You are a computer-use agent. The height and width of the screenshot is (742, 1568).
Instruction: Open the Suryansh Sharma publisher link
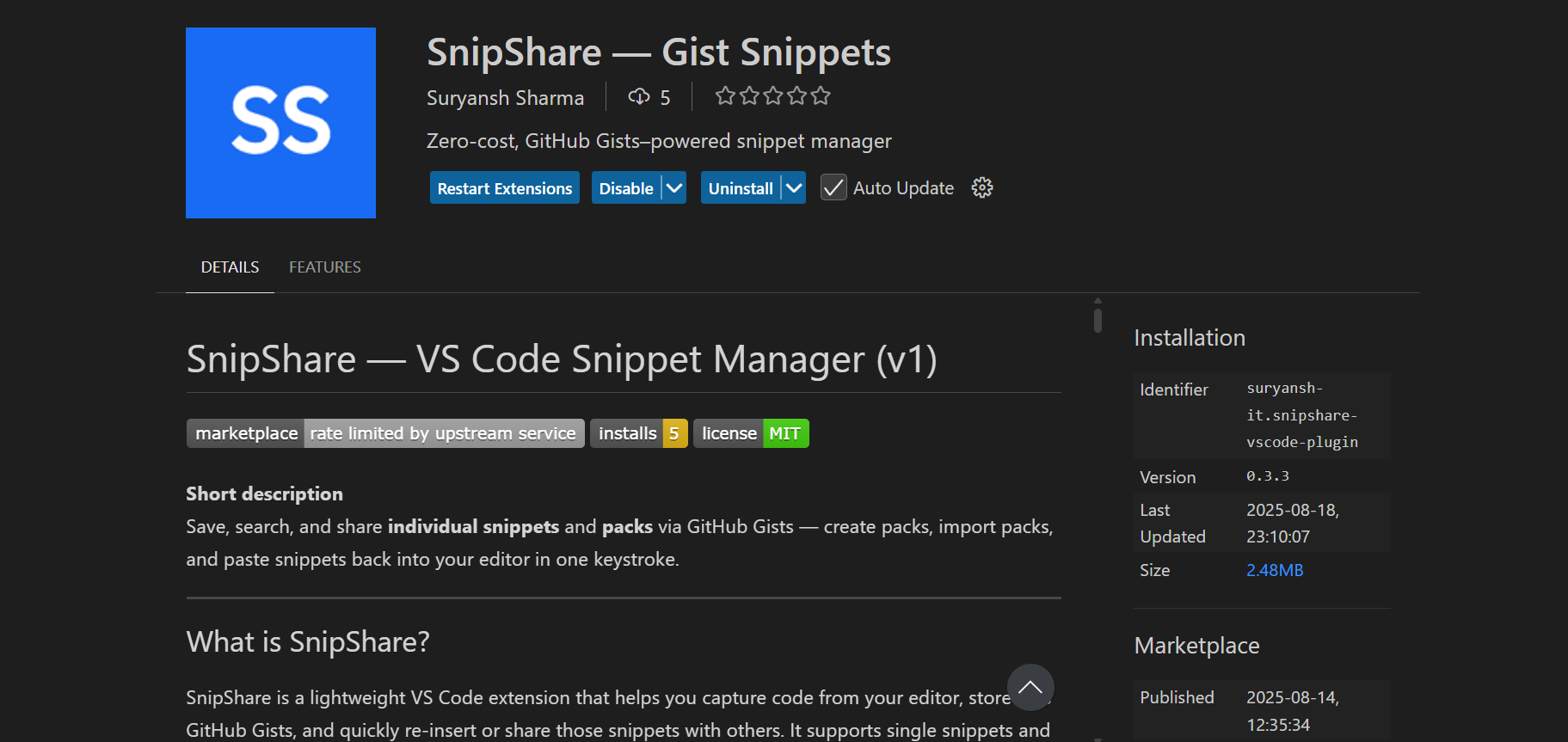[505, 98]
